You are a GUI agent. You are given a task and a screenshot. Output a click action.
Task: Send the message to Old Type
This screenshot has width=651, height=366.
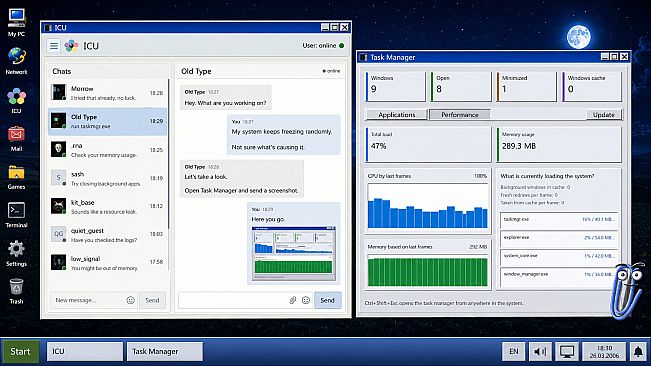(327, 300)
